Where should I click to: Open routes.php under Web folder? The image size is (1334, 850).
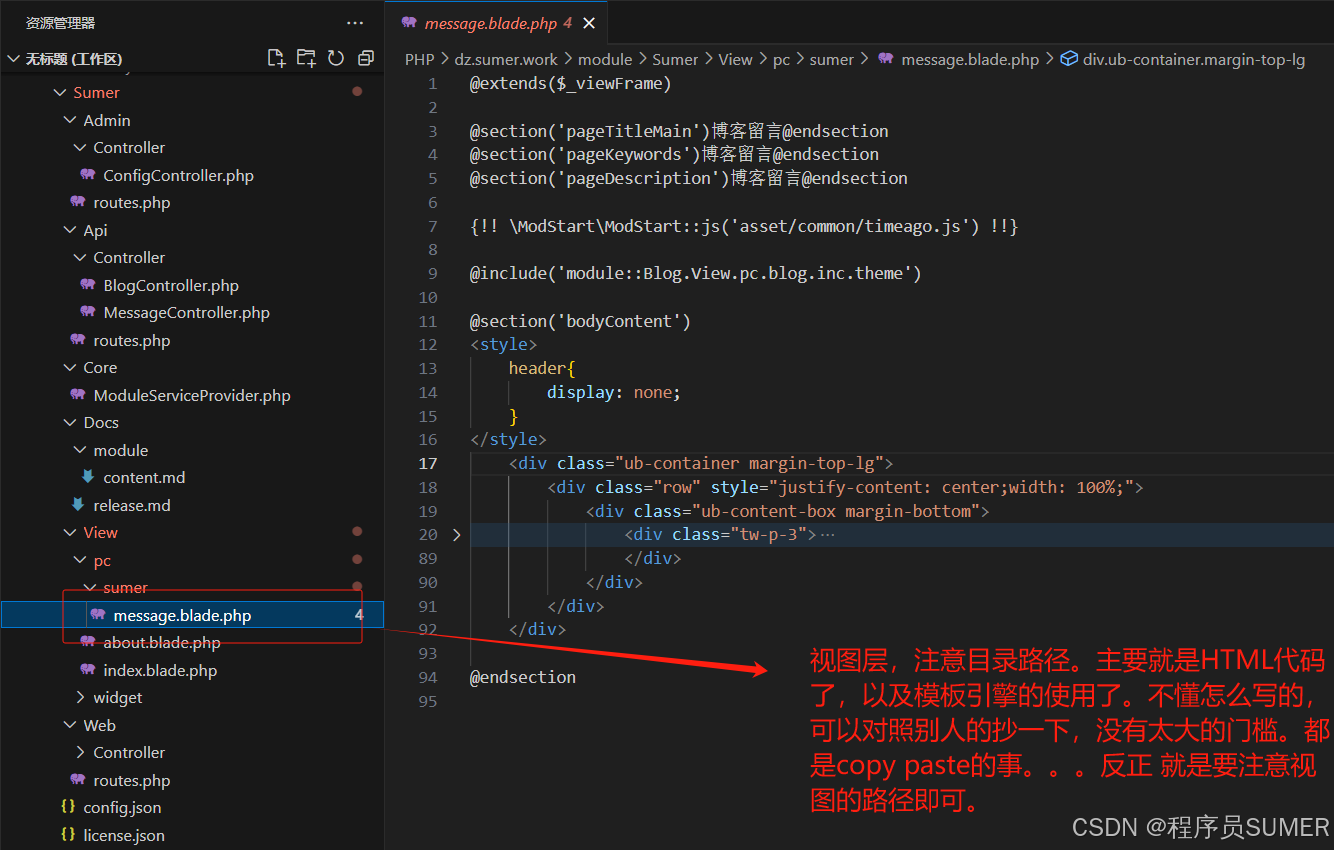tap(132, 780)
